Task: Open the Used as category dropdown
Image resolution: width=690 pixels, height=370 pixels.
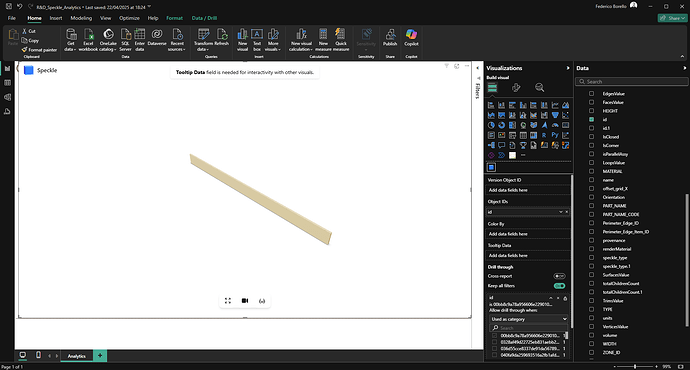Action: [x=529, y=319]
